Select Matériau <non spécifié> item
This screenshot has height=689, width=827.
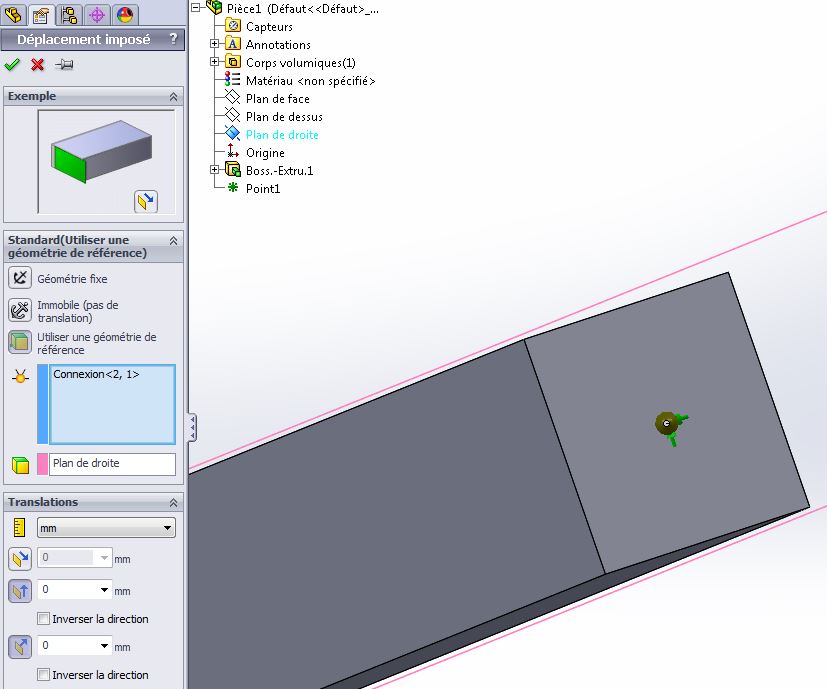pos(311,81)
